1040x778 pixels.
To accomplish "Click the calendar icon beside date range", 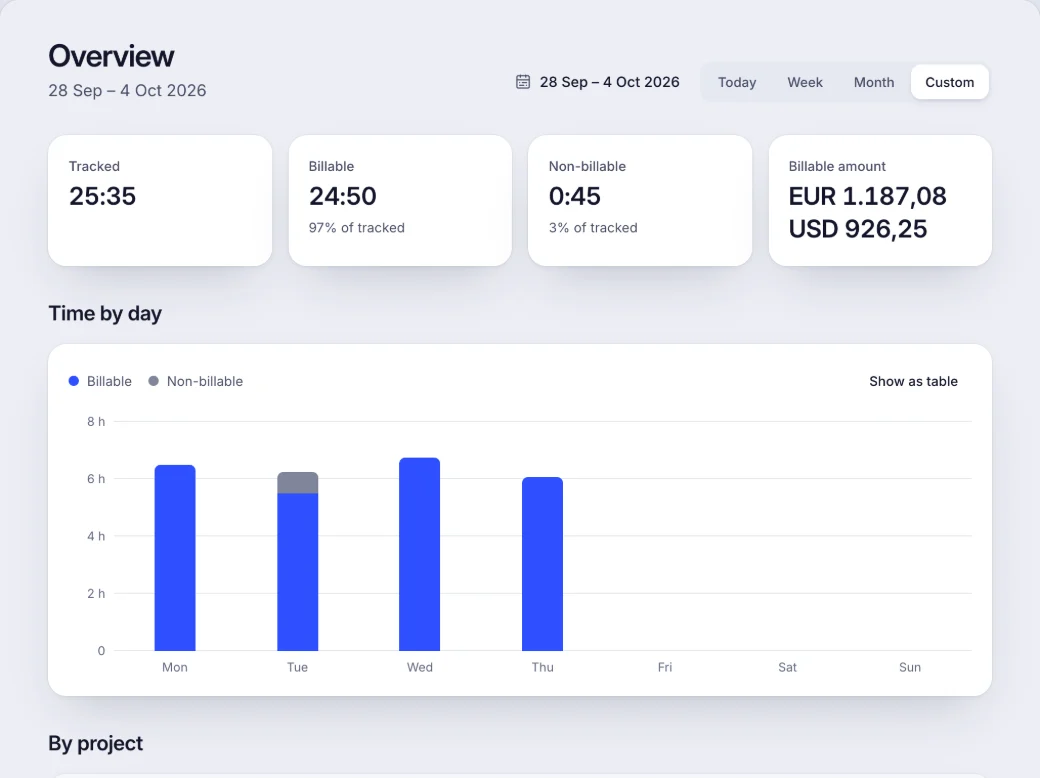I will point(523,82).
